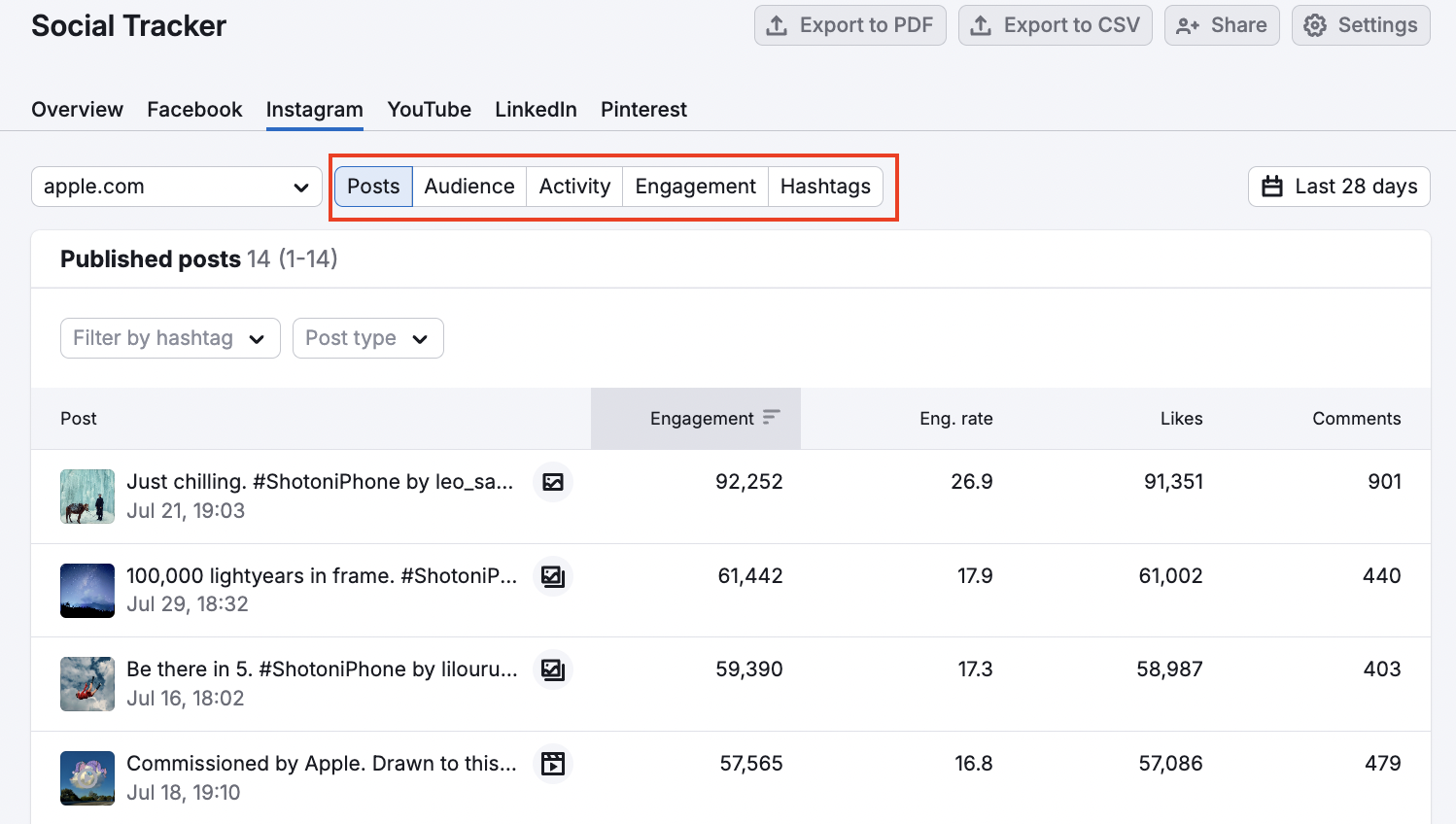Switch to the Facebook tab
Image resolution: width=1456 pixels, height=824 pixels.
[x=194, y=110]
